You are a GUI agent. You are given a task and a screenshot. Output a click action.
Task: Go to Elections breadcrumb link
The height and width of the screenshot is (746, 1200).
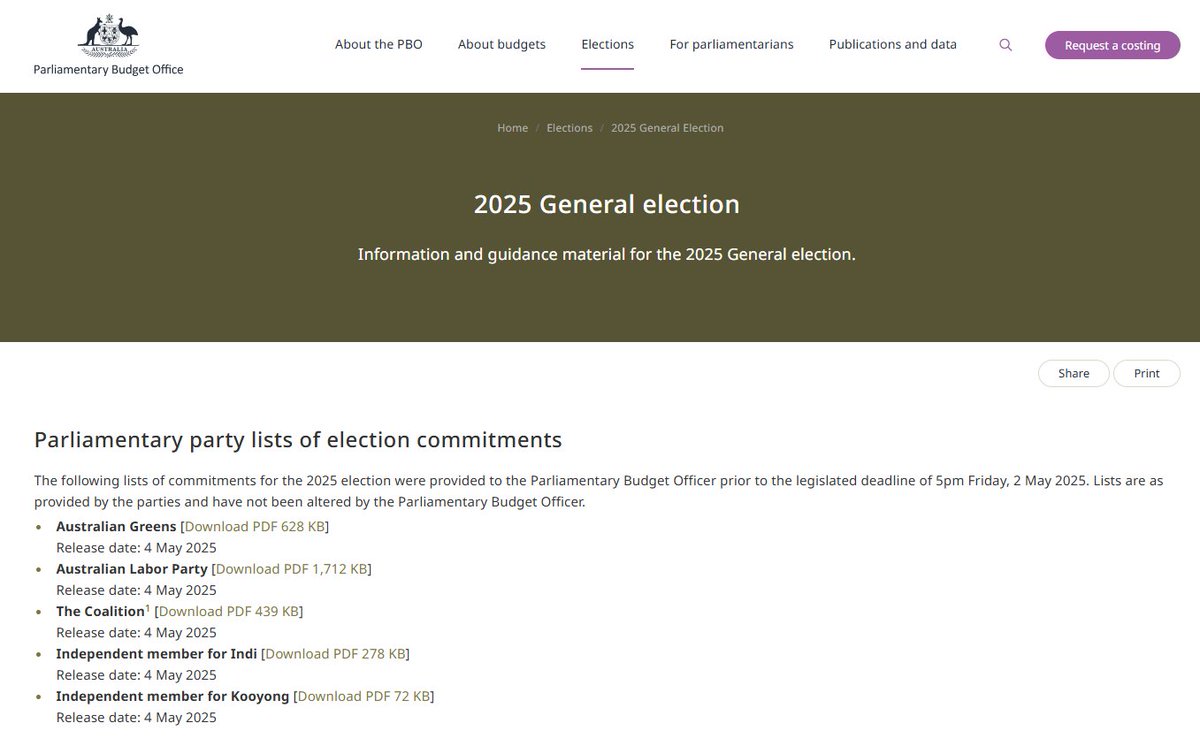570,128
